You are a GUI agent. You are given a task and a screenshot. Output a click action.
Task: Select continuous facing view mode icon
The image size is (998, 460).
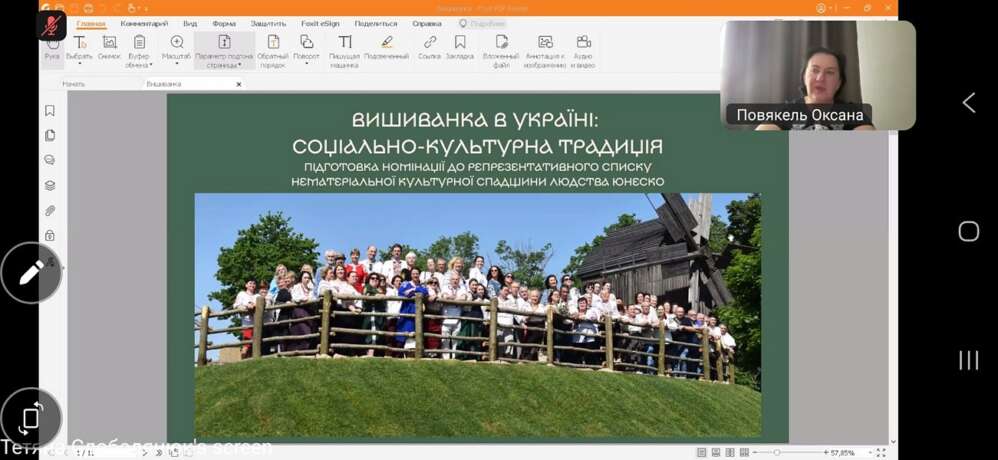point(744,452)
